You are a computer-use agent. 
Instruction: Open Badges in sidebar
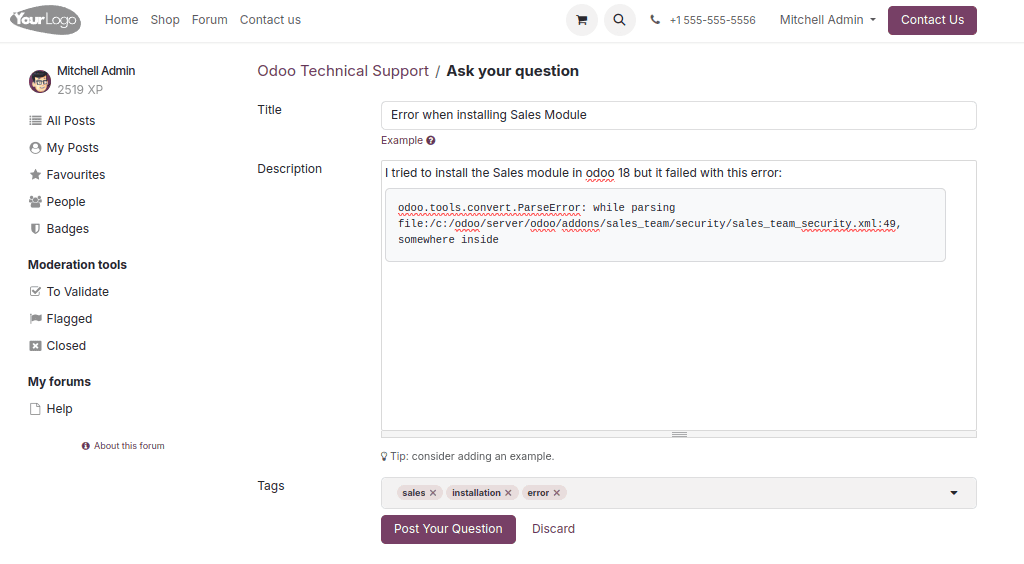pos(68,228)
